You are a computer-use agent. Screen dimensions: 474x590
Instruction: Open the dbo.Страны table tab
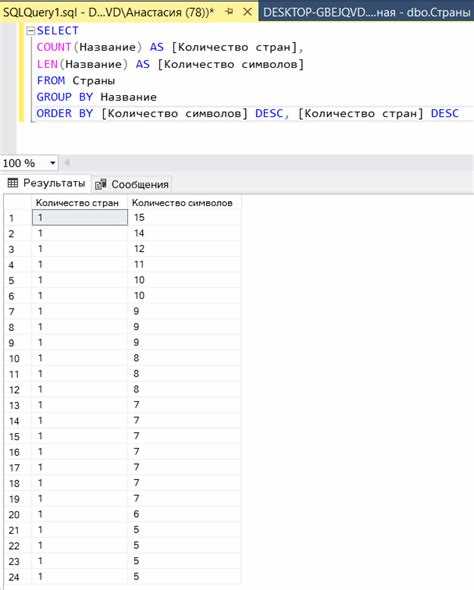366,12
